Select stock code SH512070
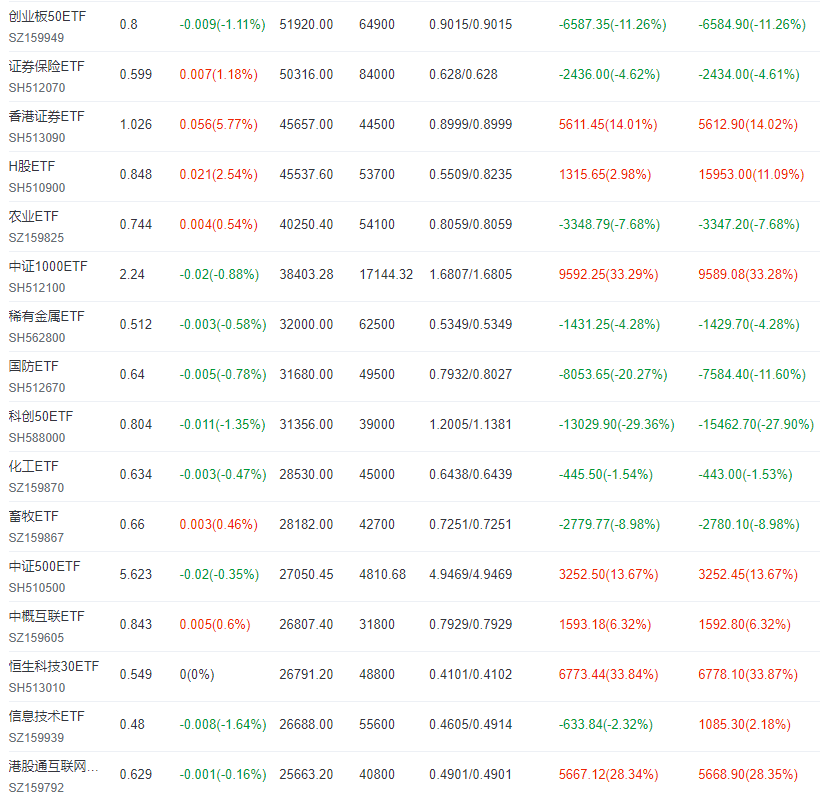The height and width of the screenshot is (800, 820). [37, 88]
